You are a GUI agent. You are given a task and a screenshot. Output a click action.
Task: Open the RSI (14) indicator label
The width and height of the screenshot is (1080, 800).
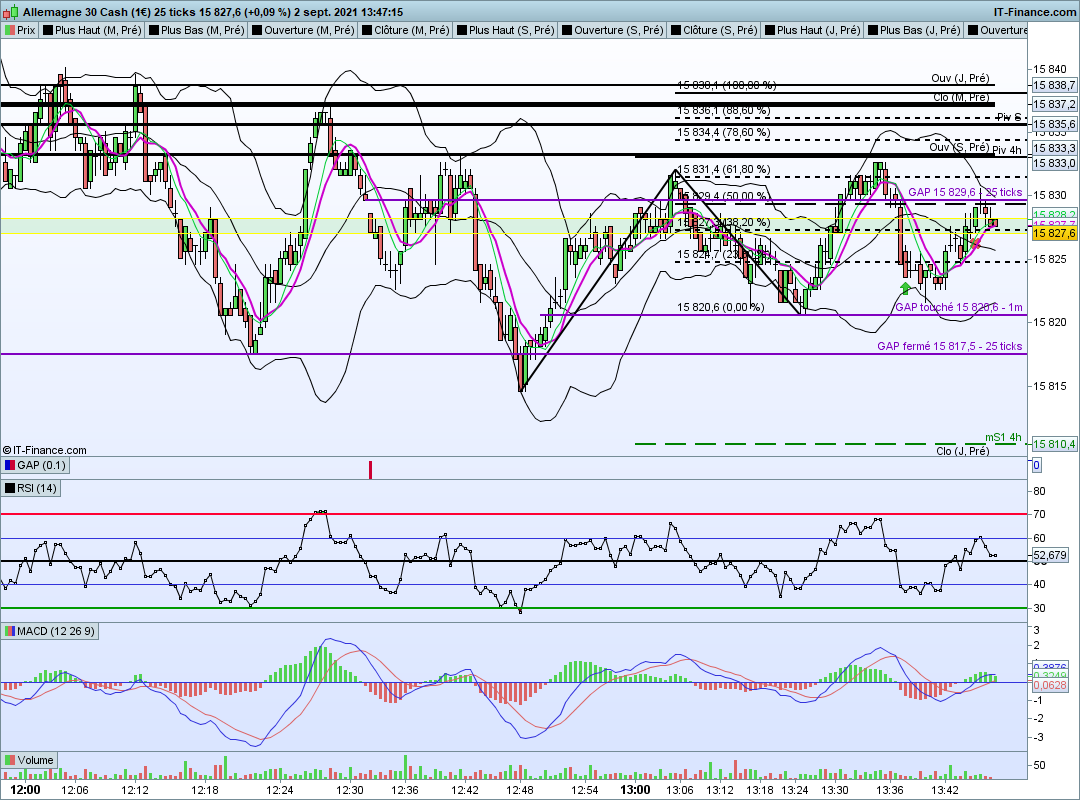tap(31, 488)
